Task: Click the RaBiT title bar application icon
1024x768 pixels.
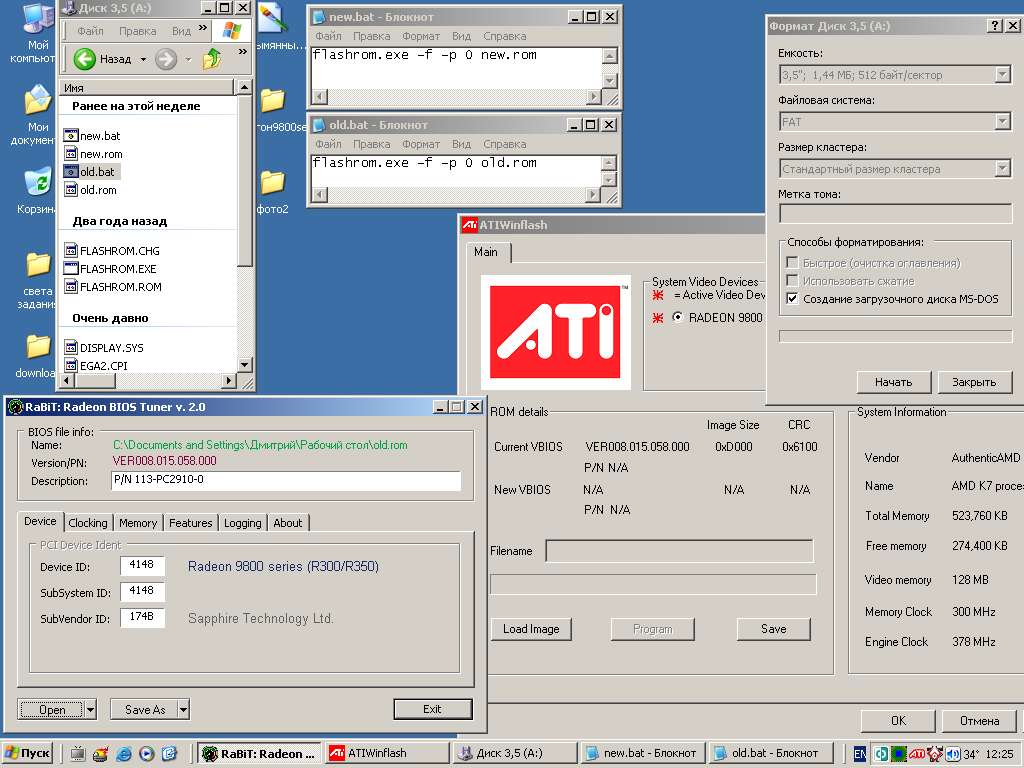Action: pyautogui.click(x=14, y=407)
